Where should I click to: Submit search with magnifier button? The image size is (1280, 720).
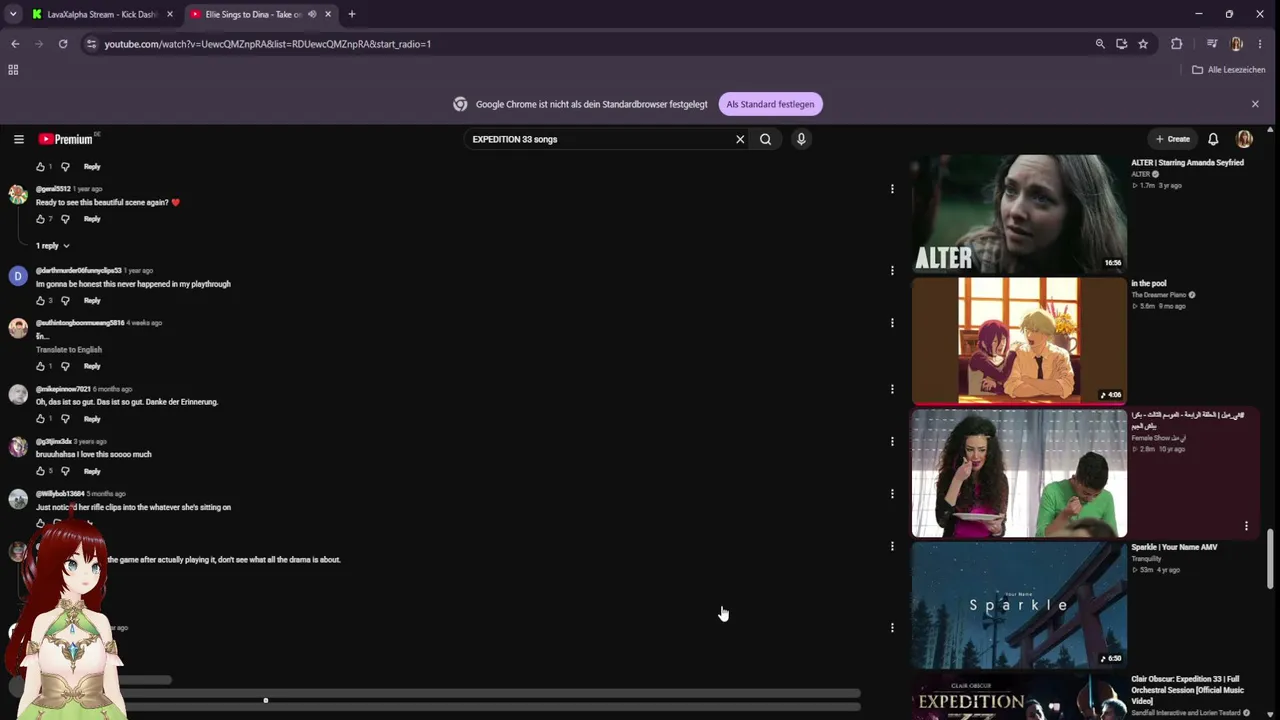coord(765,139)
